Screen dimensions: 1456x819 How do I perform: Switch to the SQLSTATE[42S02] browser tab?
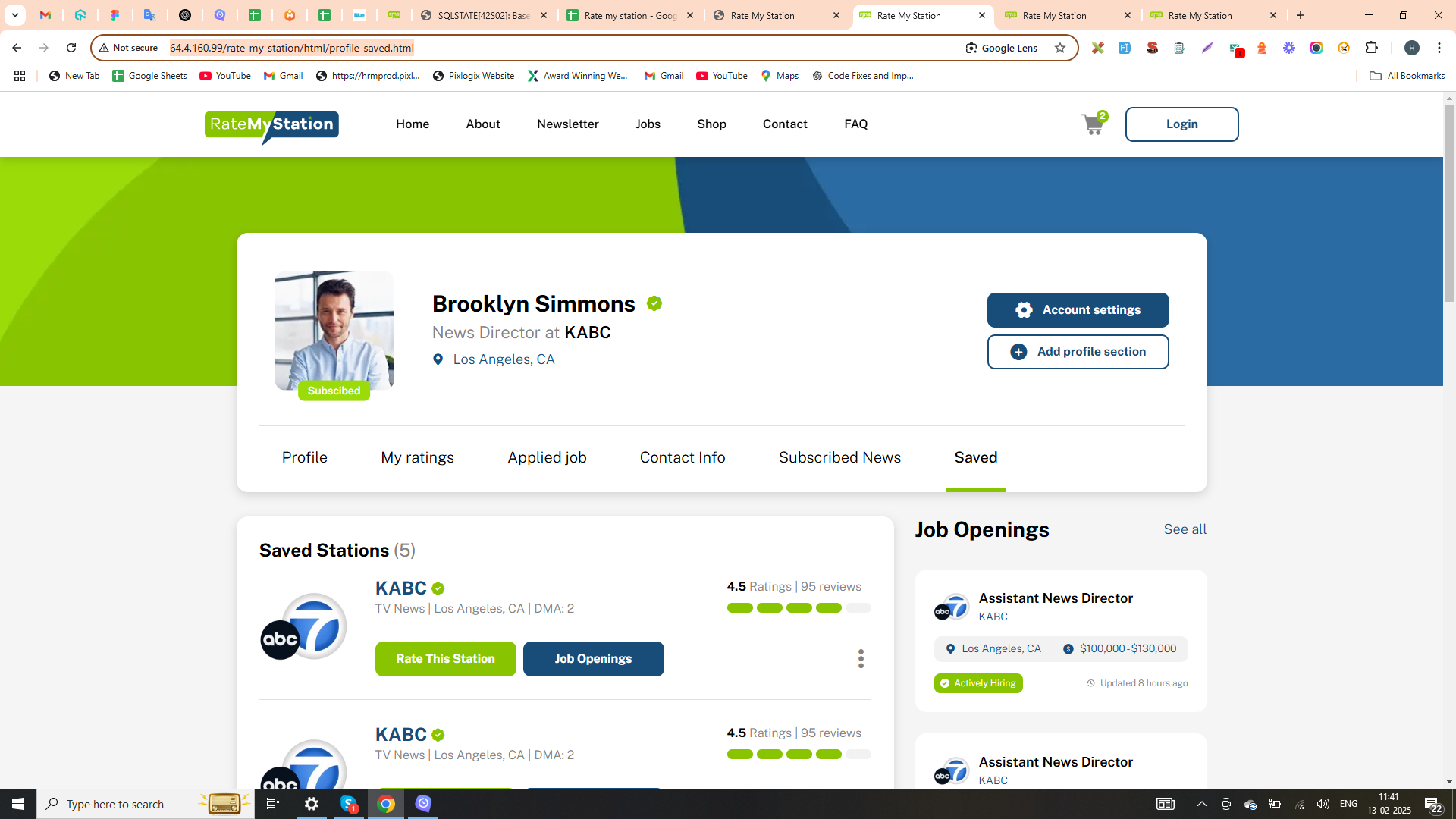484,15
